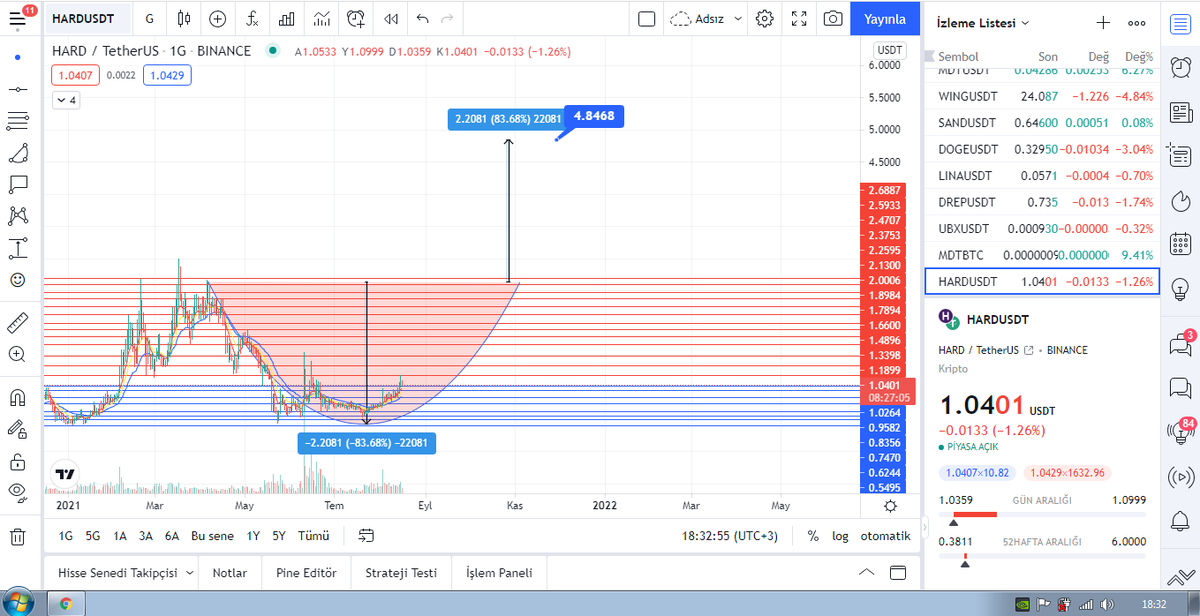The width and height of the screenshot is (1200, 616).
Task: Open the go to date calendar icon
Action: 366,536
